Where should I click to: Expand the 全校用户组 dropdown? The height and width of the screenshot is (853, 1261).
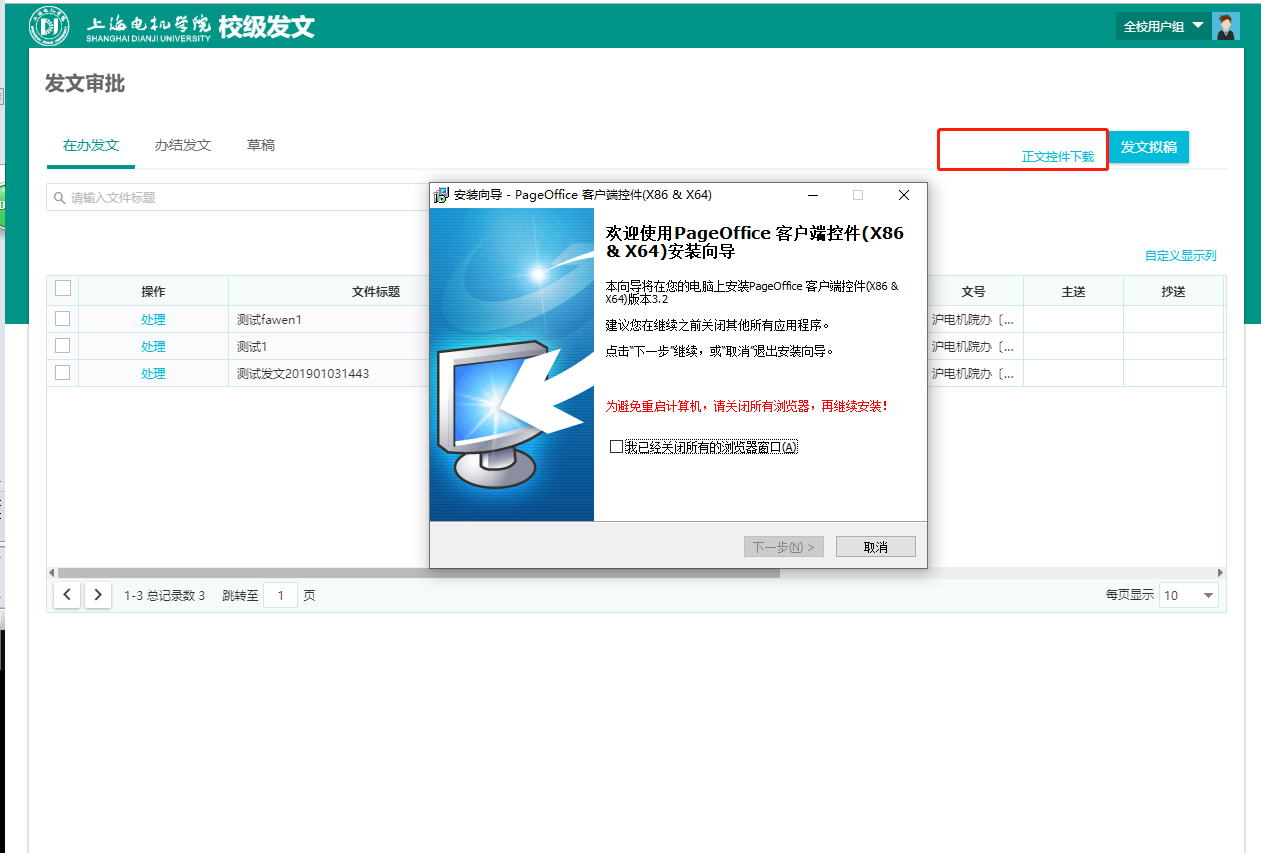point(1163,26)
